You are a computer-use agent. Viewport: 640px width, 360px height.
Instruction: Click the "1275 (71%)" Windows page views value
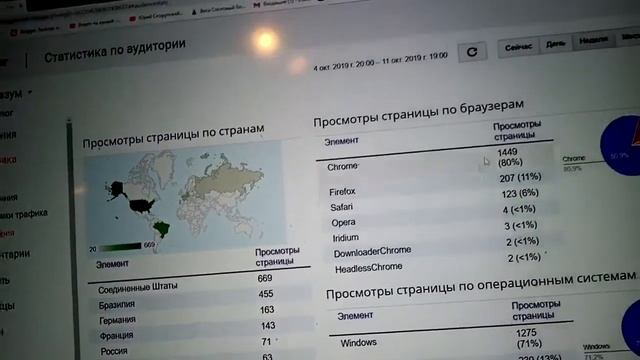point(529,338)
